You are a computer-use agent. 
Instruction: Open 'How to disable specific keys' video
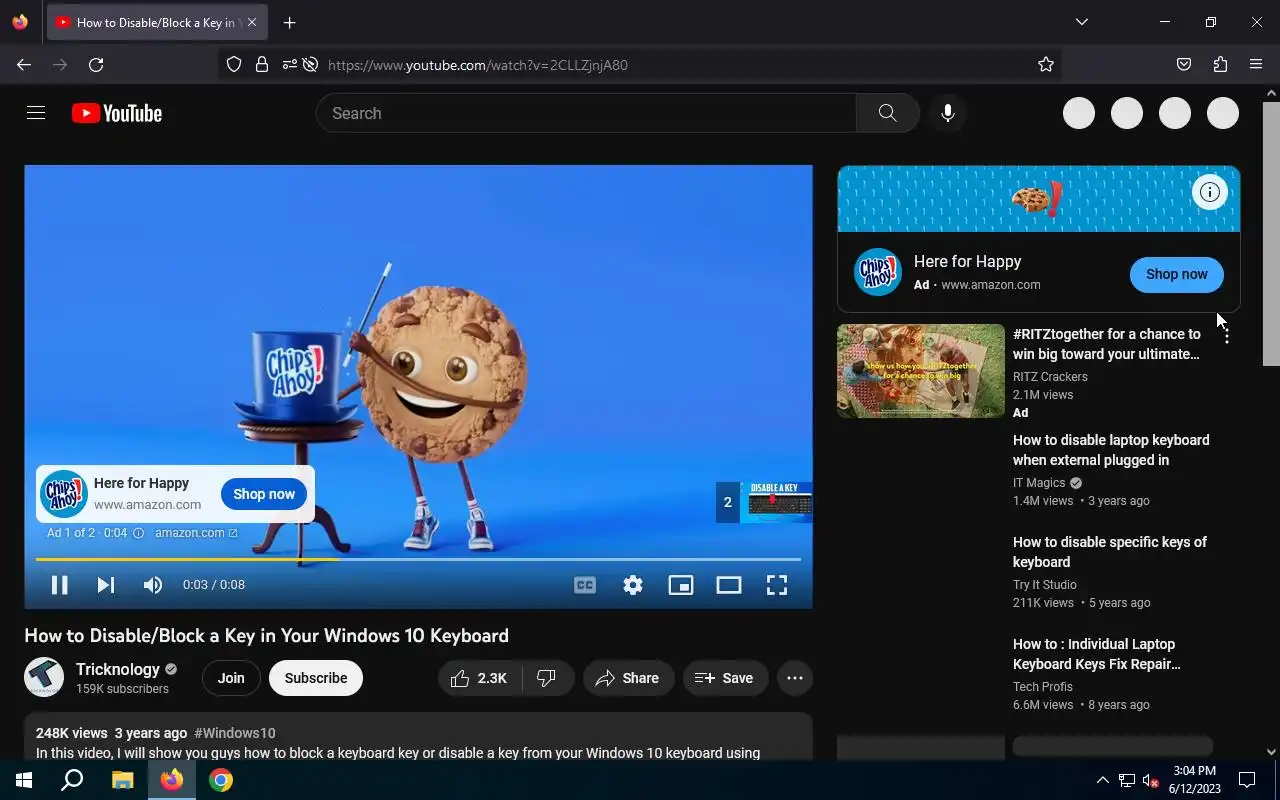coord(1110,552)
